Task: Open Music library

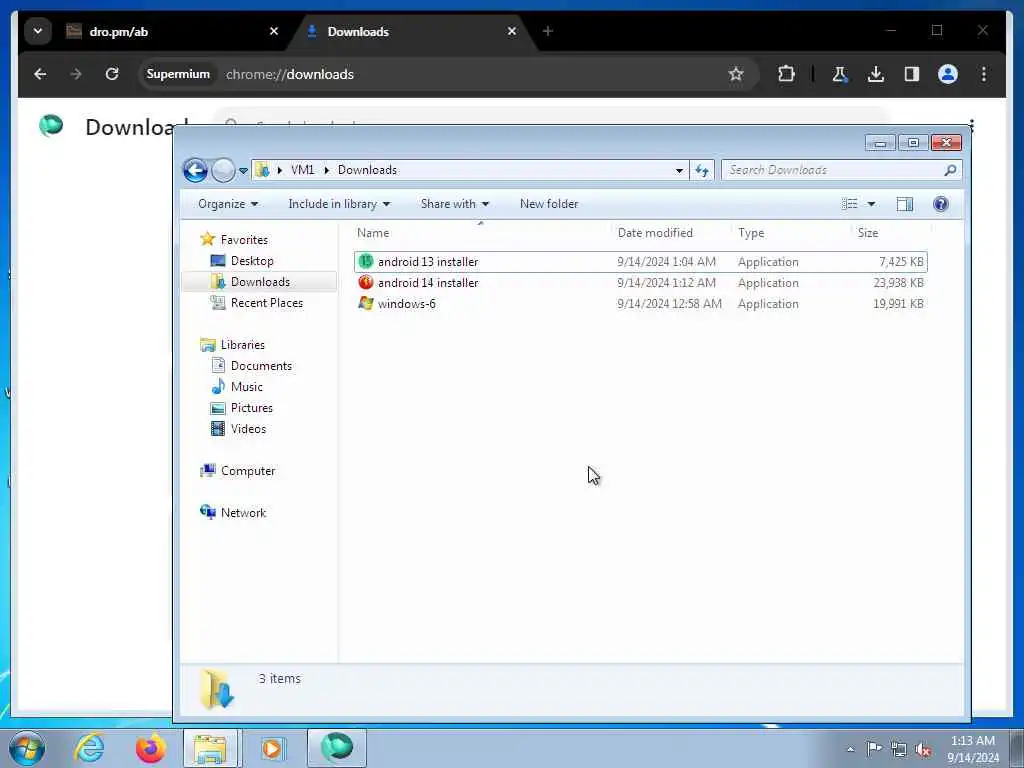Action: tap(246, 387)
